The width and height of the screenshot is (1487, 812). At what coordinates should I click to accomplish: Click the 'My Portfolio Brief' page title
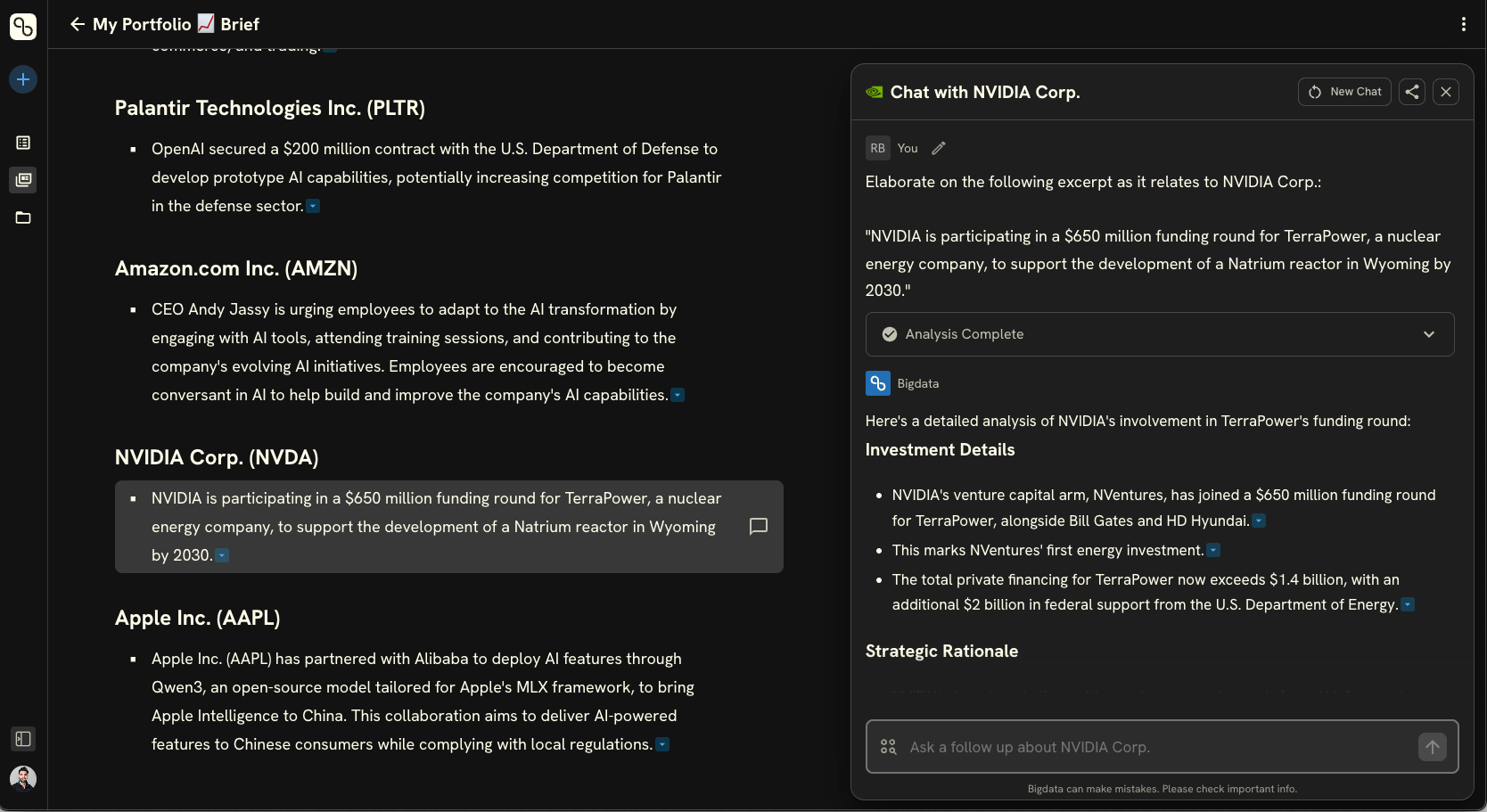[176, 24]
